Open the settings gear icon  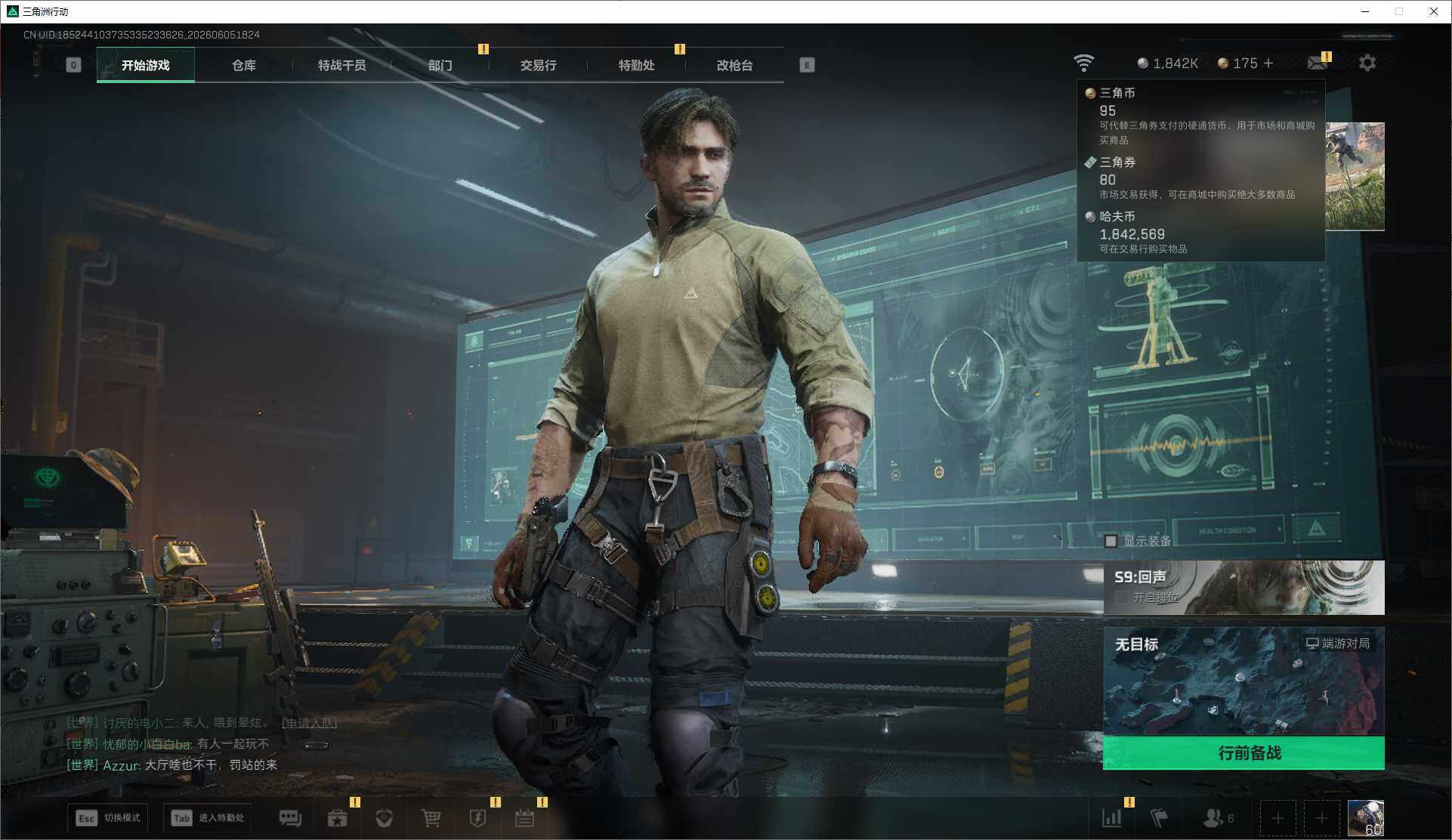coord(1367,63)
